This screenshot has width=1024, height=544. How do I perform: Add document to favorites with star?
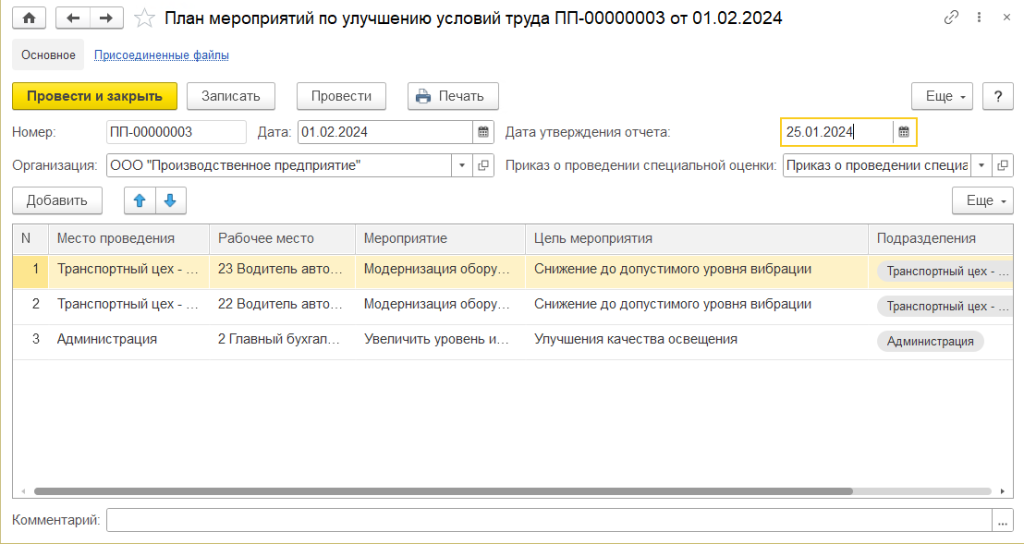tap(145, 18)
